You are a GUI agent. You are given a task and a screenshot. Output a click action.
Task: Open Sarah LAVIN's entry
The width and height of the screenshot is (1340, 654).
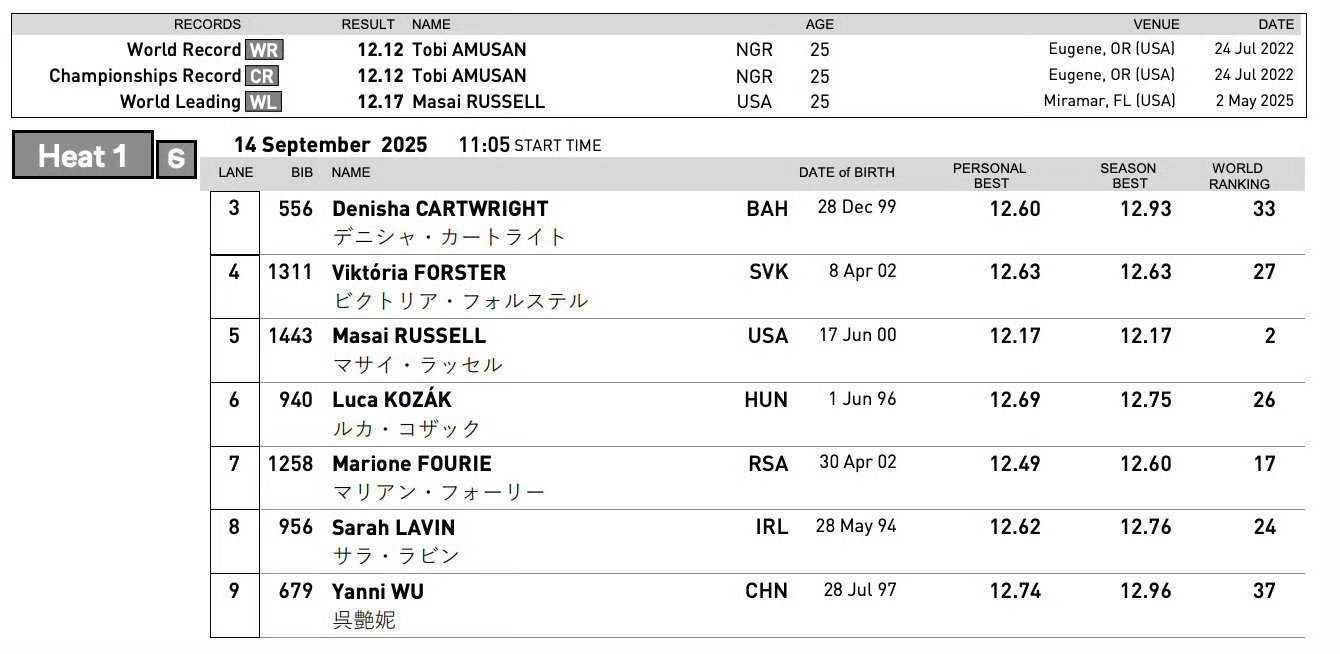pos(393,528)
